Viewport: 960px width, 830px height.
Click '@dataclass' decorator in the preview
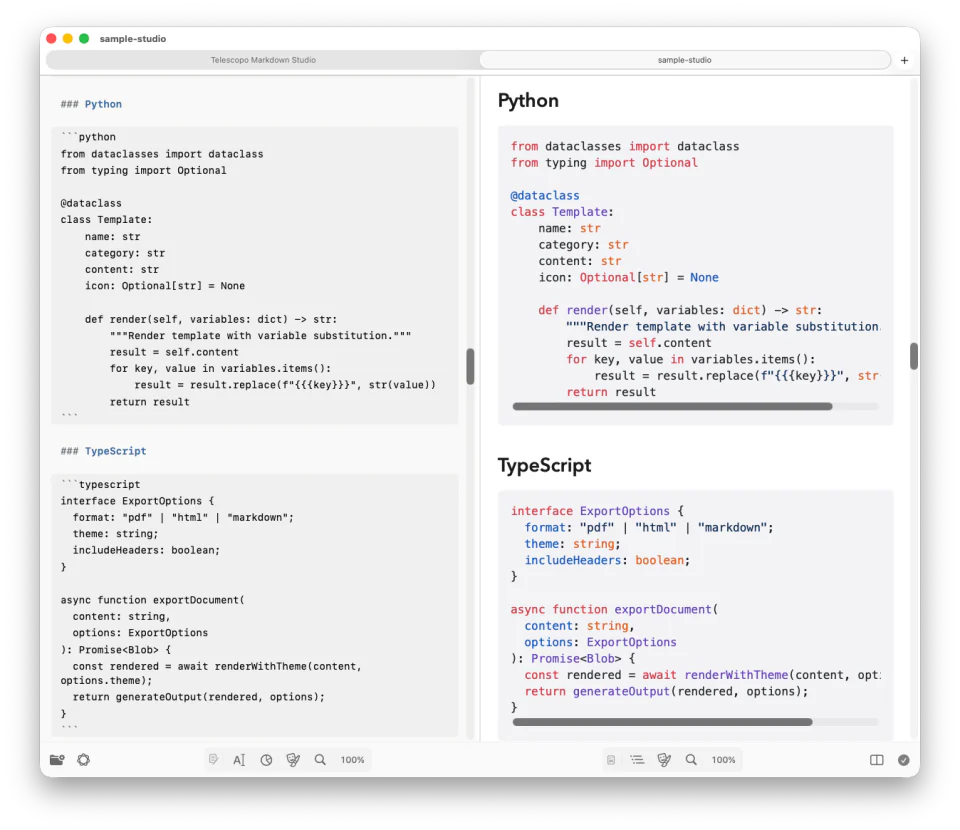(x=545, y=195)
